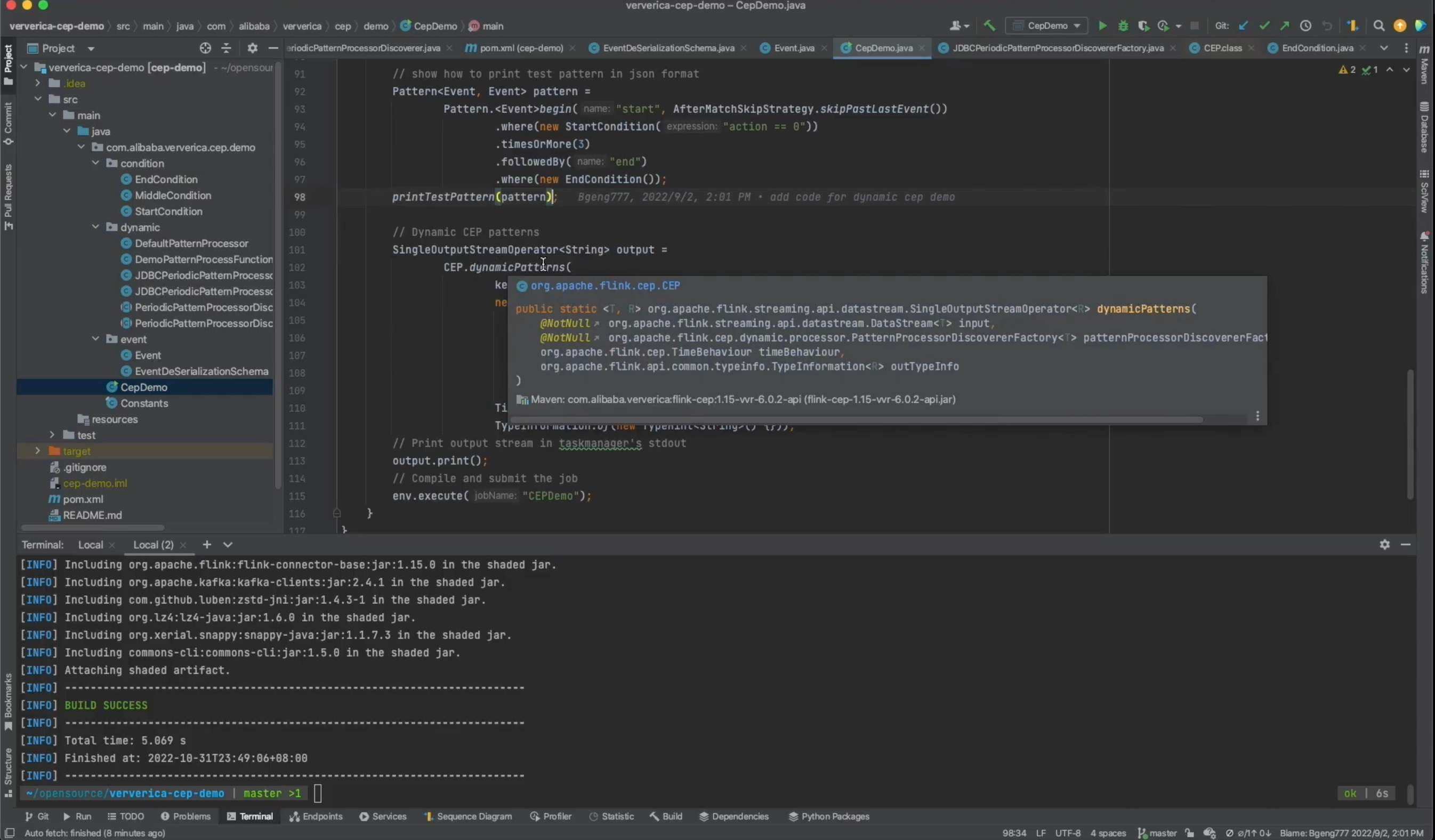
Task: Click the master branch status widget
Action: click(1157, 833)
